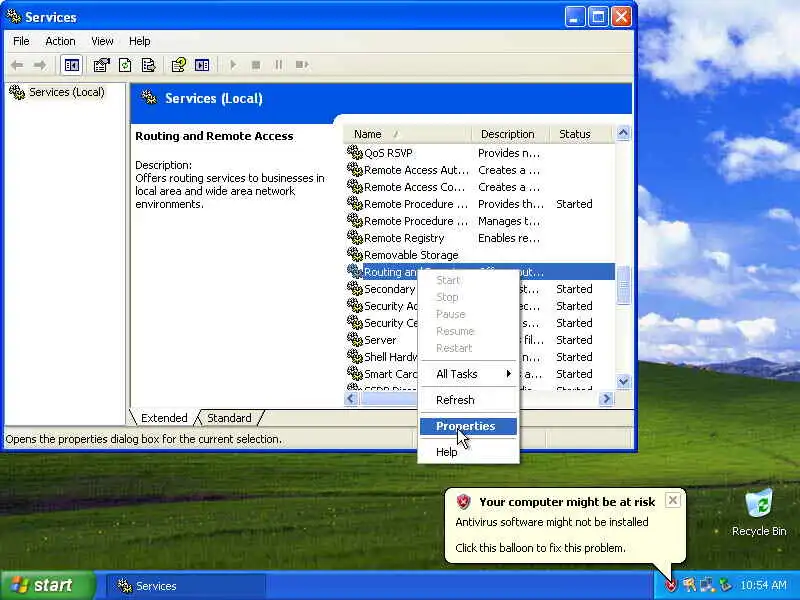
Task: Switch to the Extended tab
Action: (x=164, y=418)
